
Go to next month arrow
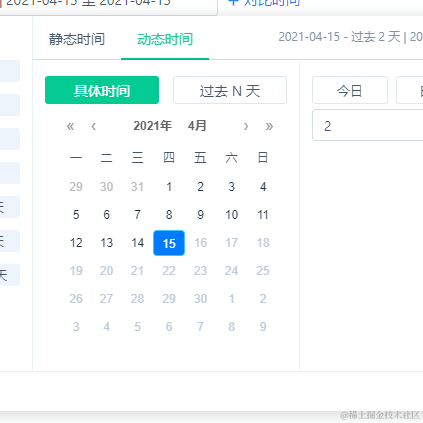246,126
